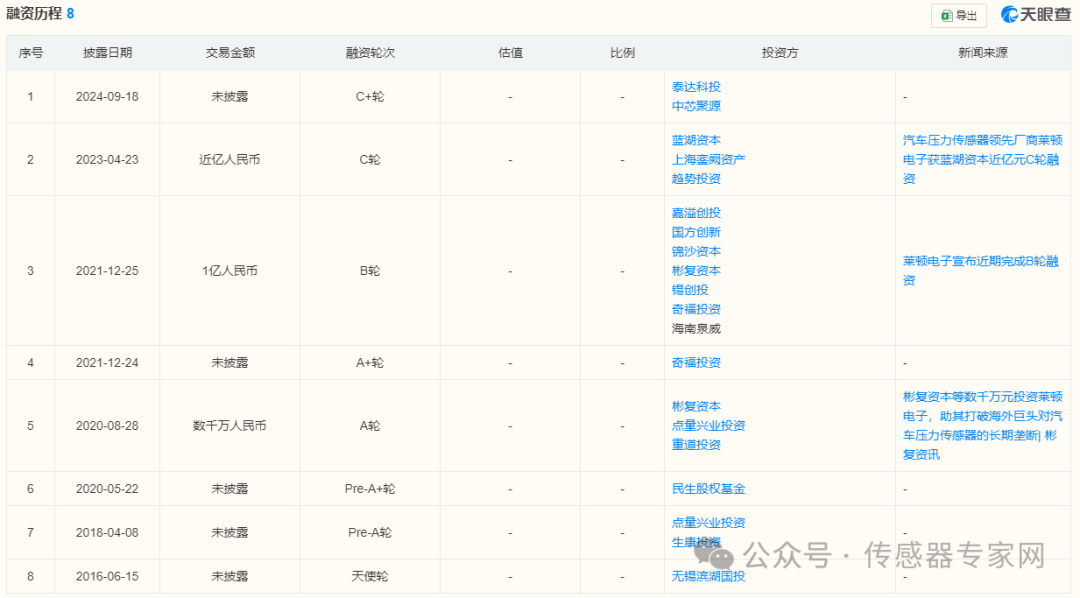
Task: Click the 未披露 amount in row 1
Action: (x=230, y=97)
